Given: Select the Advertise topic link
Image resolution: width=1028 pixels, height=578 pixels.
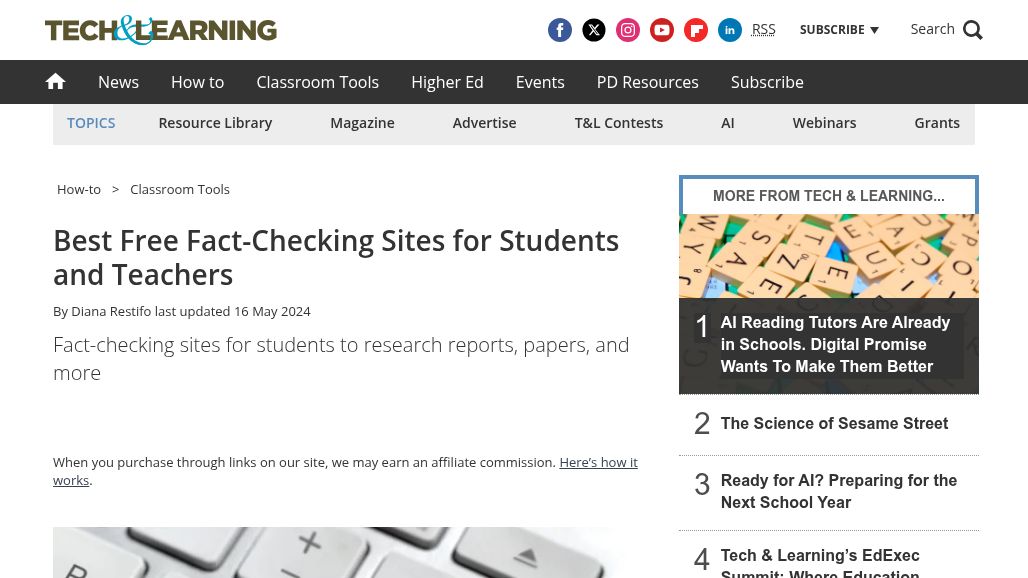Looking at the screenshot, I should coord(484,123).
